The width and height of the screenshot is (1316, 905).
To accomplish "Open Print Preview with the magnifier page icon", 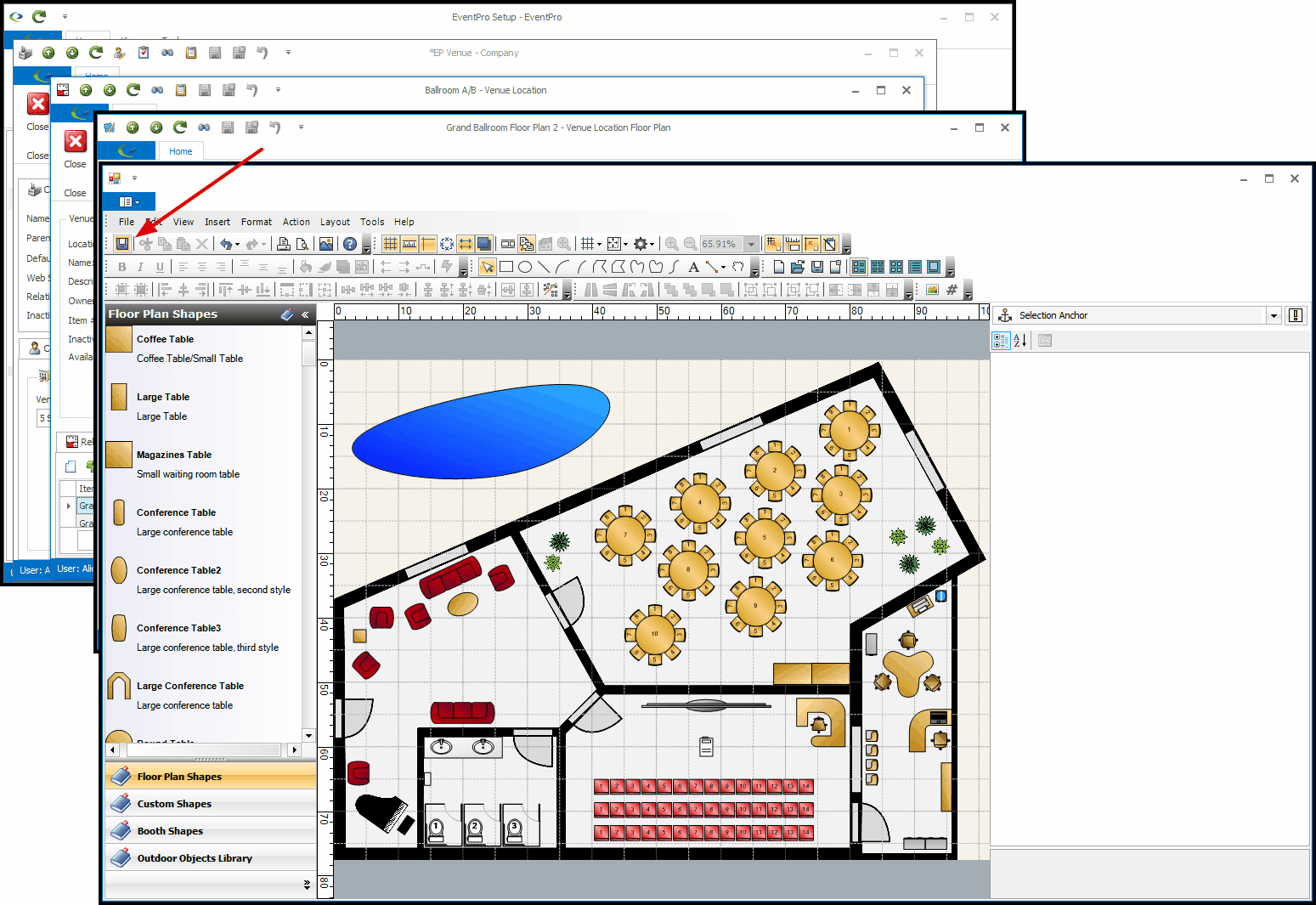I will [x=302, y=244].
